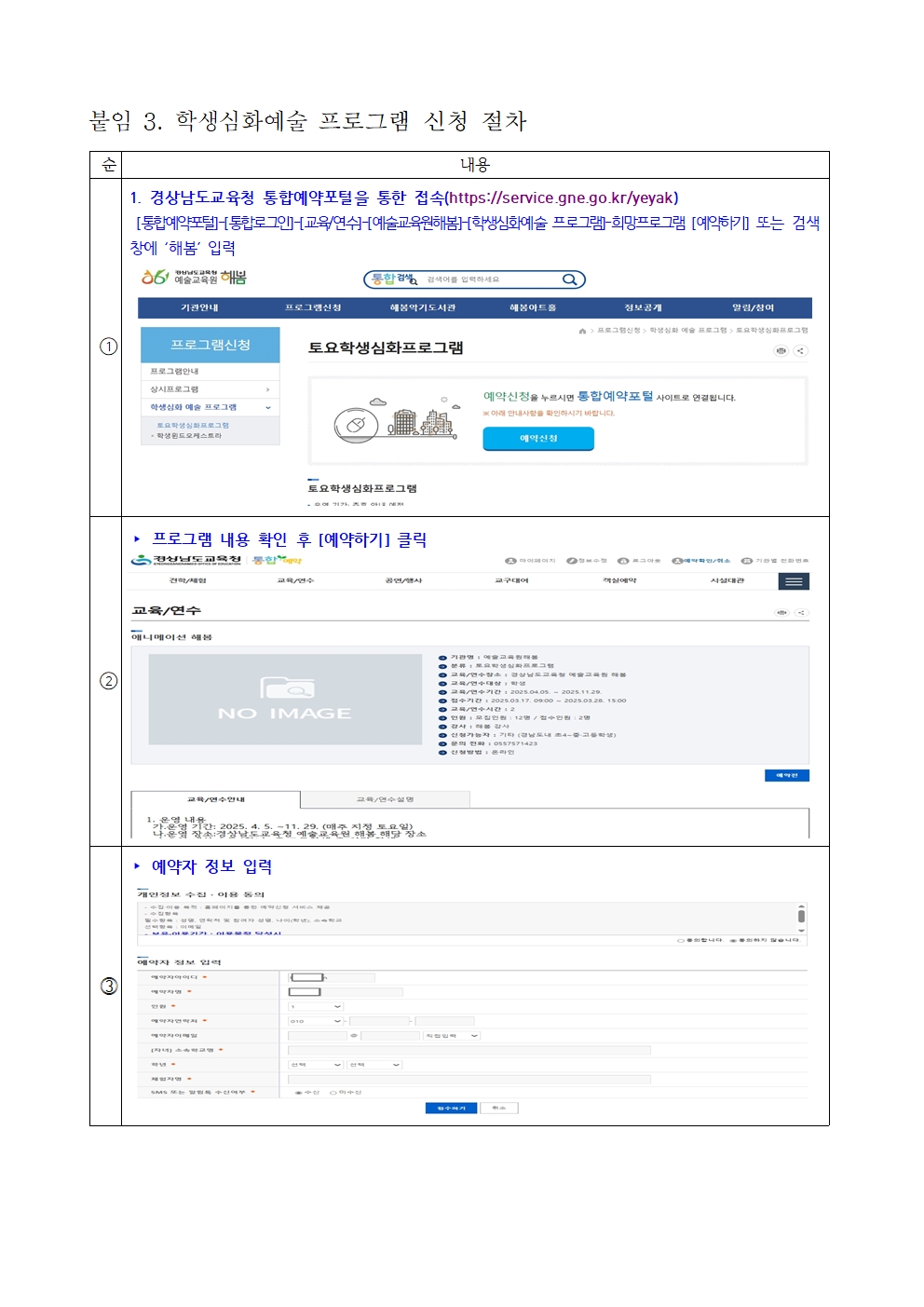Click the search magnifier icon in 해봄 header
The width and height of the screenshot is (924, 1307).
tap(569, 279)
